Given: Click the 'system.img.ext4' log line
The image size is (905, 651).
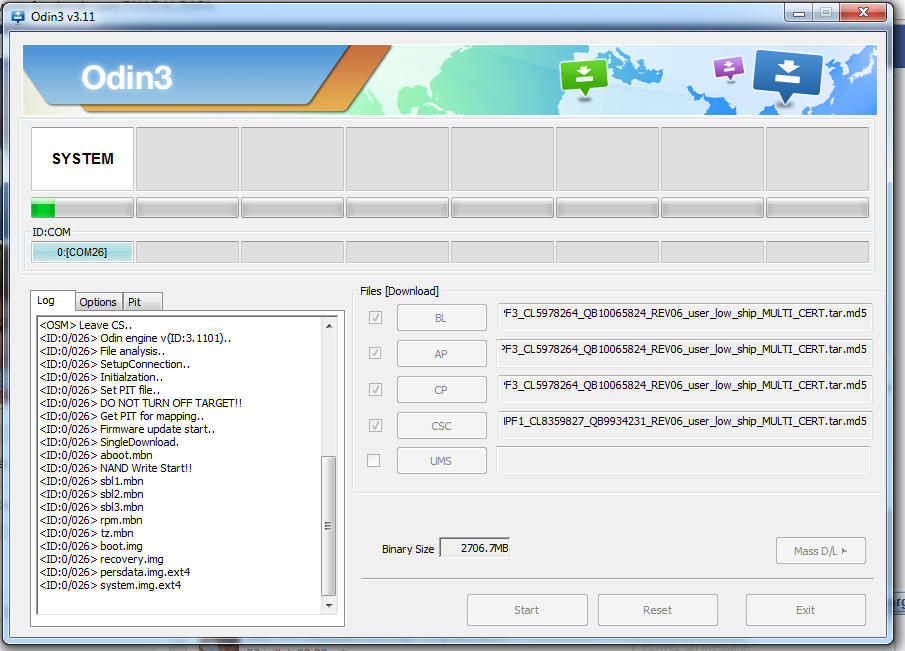Looking at the screenshot, I should click(x=110, y=585).
